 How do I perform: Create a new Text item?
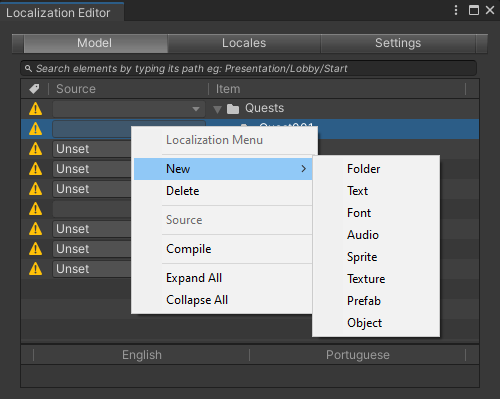coord(376,191)
